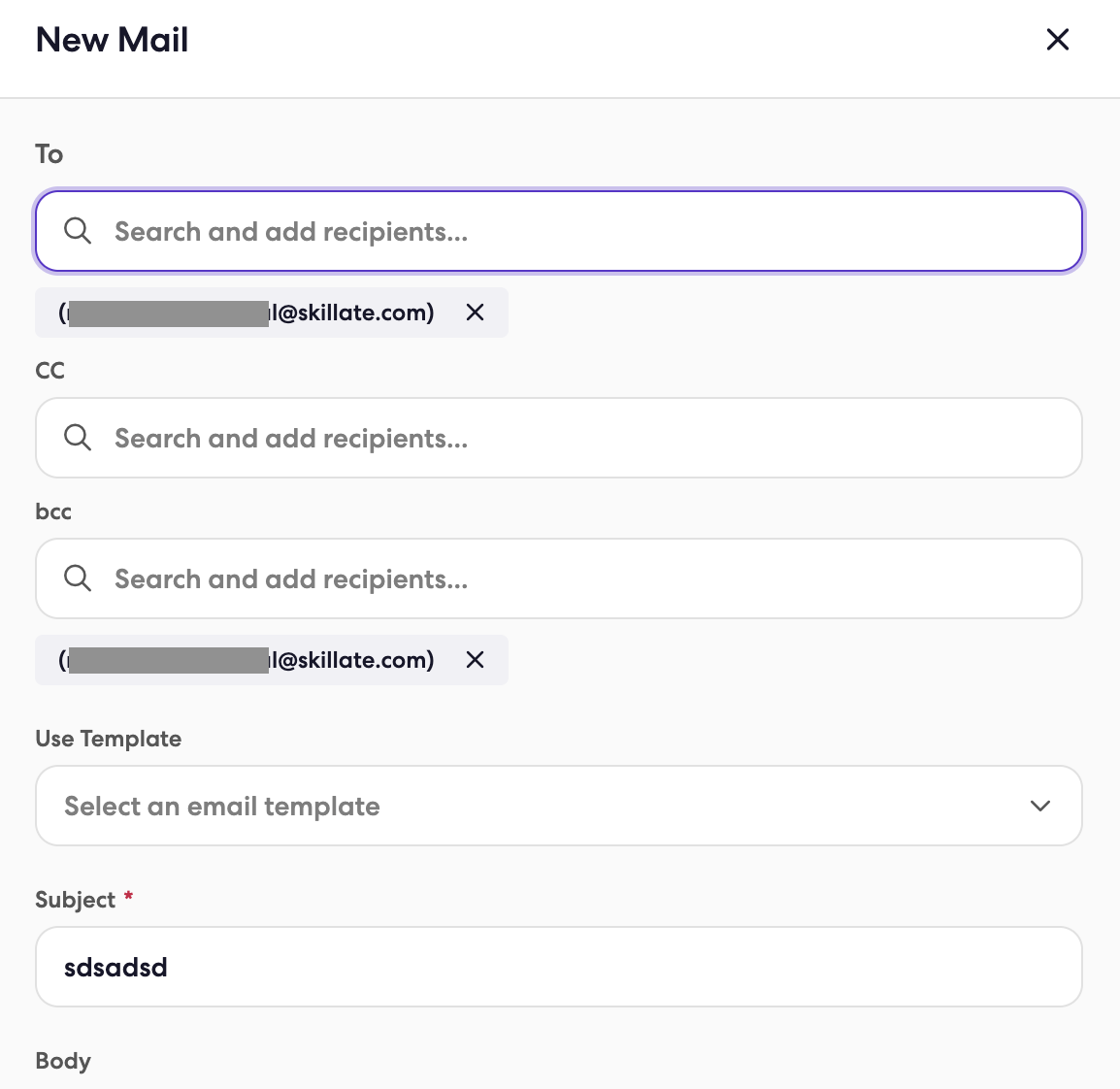
Task: Click the magnifier icon in the To field
Action: coord(77,231)
